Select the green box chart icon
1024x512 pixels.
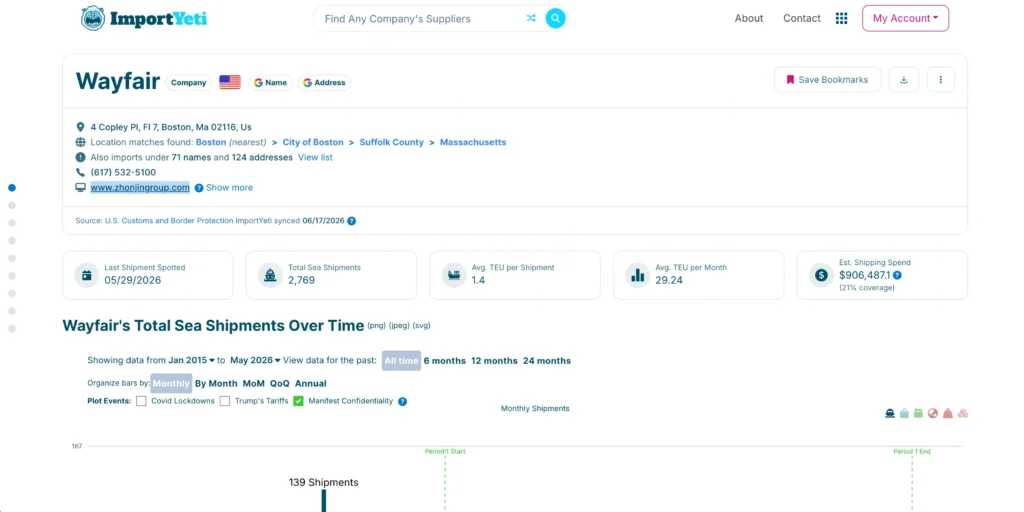[918, 413]
